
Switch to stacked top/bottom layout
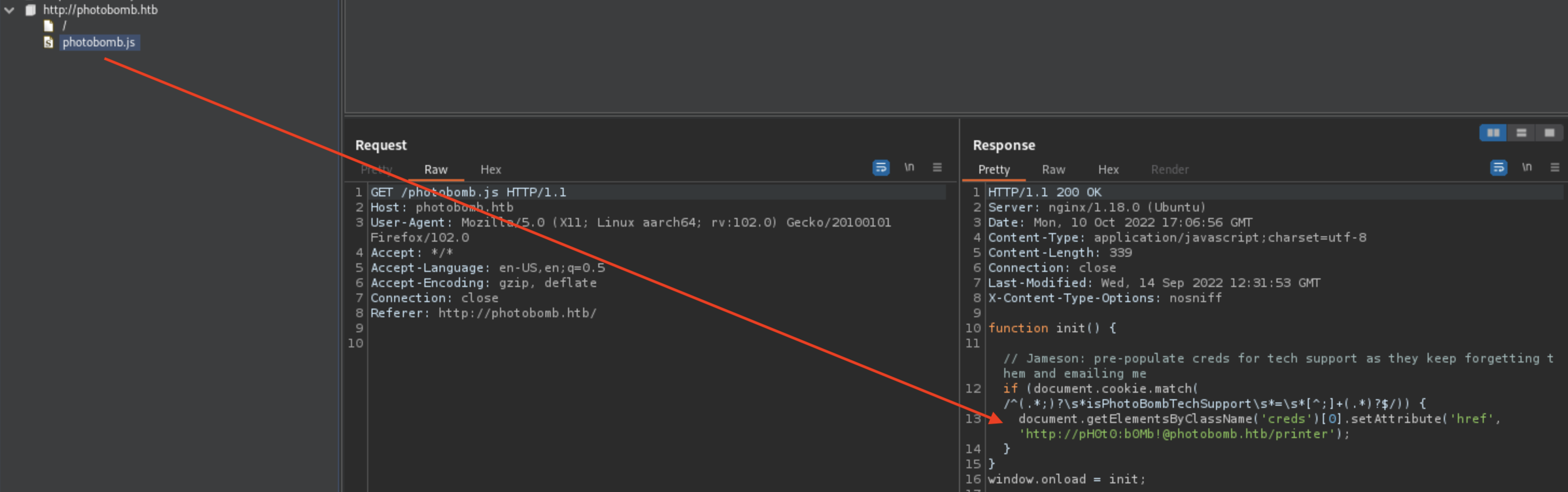pos(1521,133)
